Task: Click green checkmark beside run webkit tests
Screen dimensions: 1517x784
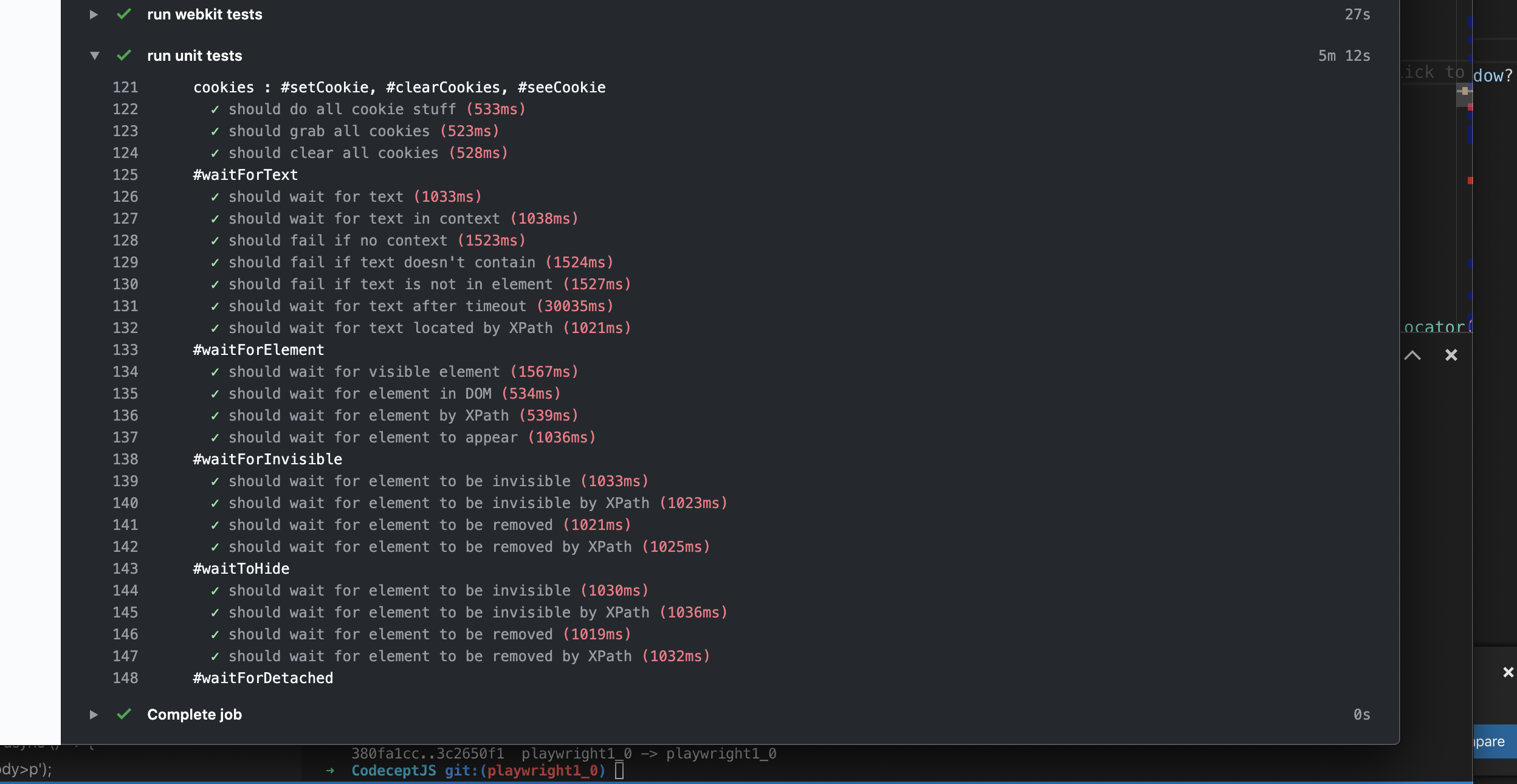Action: (124, 15)
